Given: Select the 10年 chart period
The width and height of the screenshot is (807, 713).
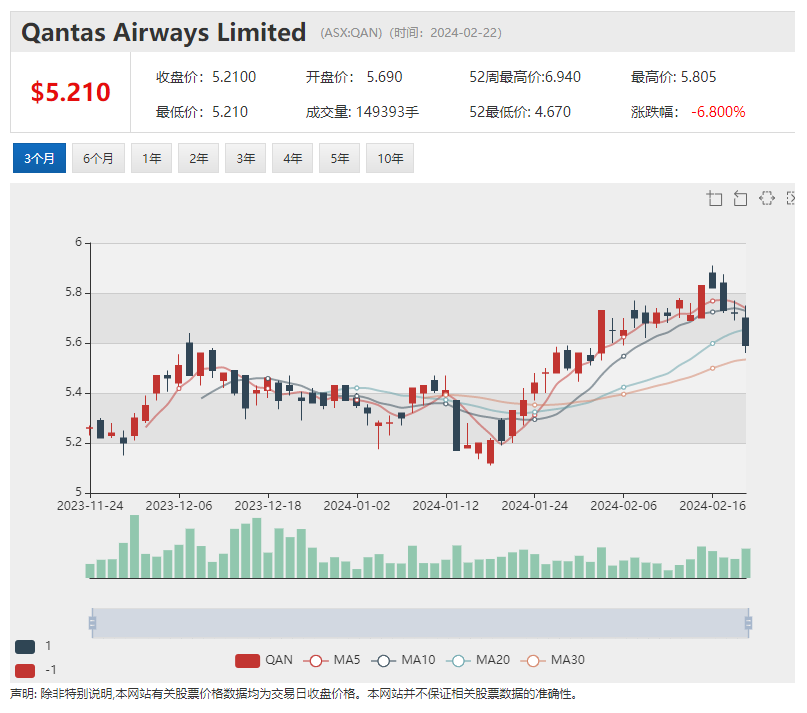Looking at the screenshot, I should [390, 157].
